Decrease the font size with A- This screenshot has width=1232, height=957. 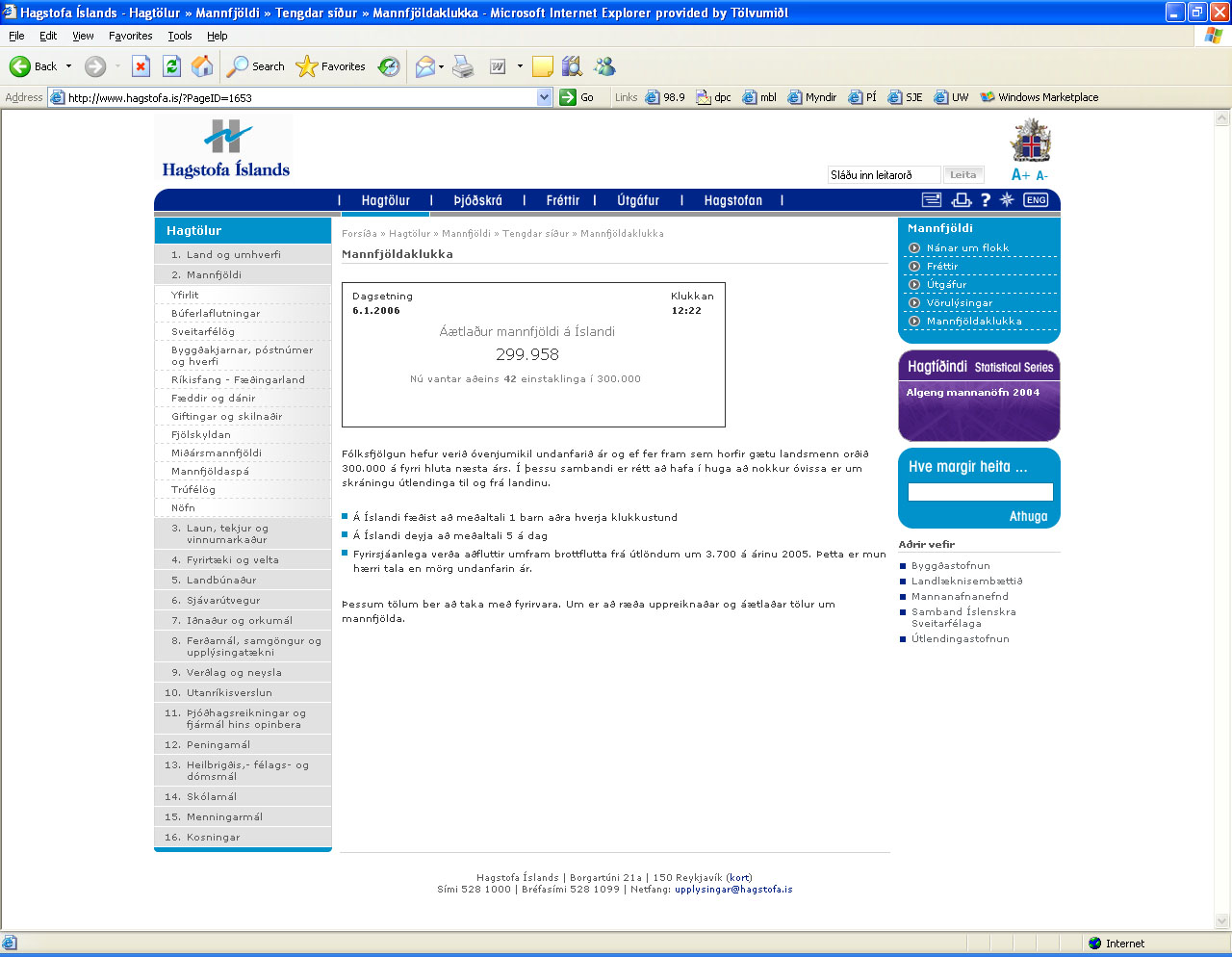point(1042,175)
